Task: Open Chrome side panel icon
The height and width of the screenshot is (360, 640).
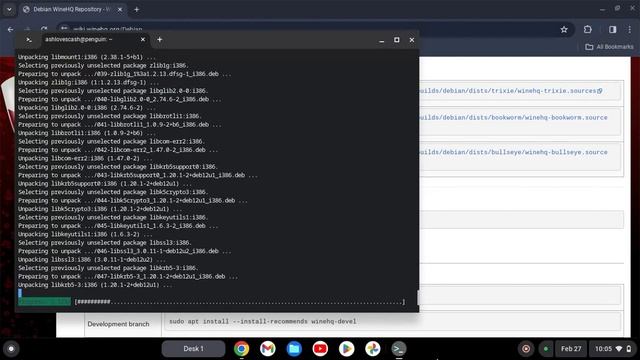Action: pyautogui.click(x=612, y=29)
